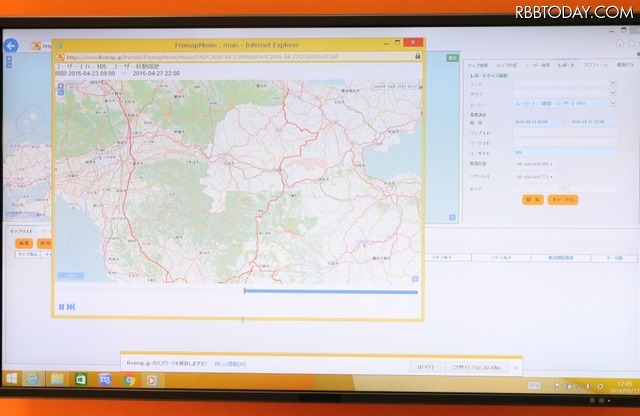Click the Windows Start button
640x416 pixels.
(x=11, y=380)
